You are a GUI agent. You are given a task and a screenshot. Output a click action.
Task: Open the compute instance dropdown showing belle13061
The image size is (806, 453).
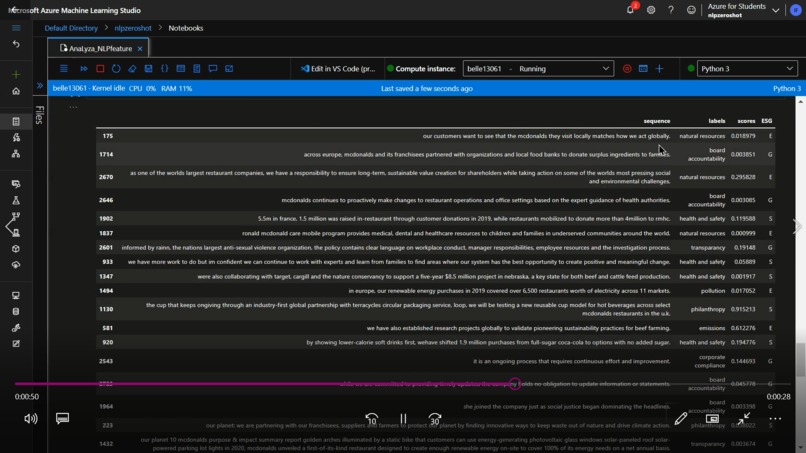[538, 68]
